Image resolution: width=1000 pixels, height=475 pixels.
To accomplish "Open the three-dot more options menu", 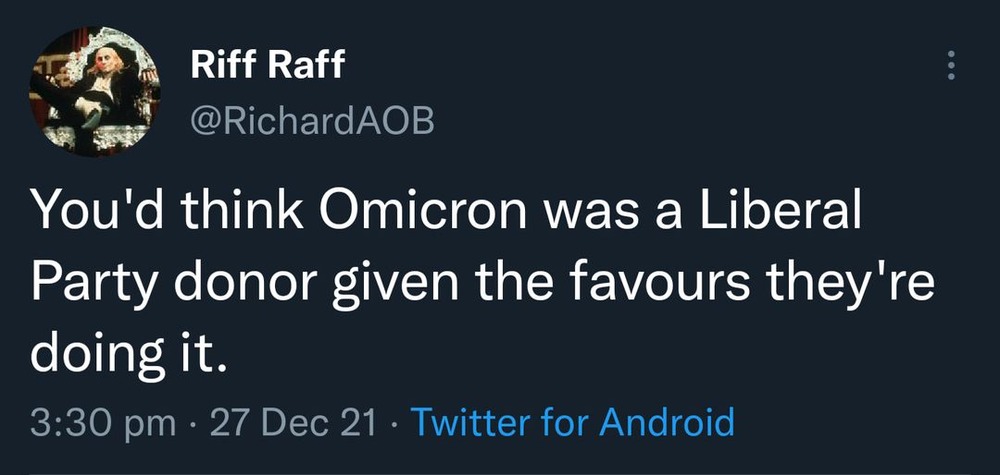I will (951, 66).
